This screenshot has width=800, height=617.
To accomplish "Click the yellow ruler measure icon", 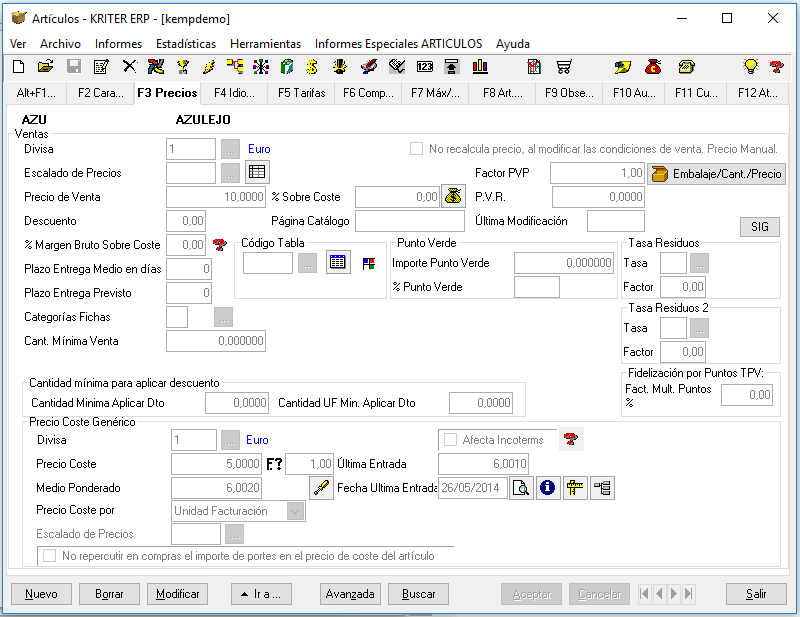I will pos(575,487).
